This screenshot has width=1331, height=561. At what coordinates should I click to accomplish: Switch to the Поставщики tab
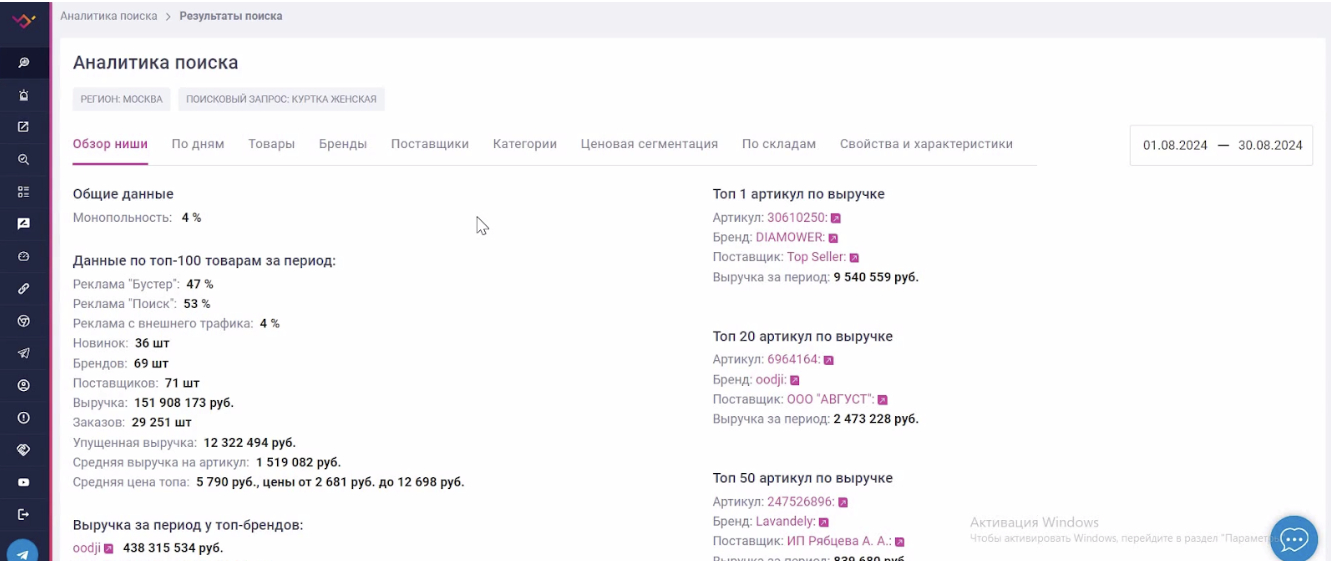[x=430, y=144]
